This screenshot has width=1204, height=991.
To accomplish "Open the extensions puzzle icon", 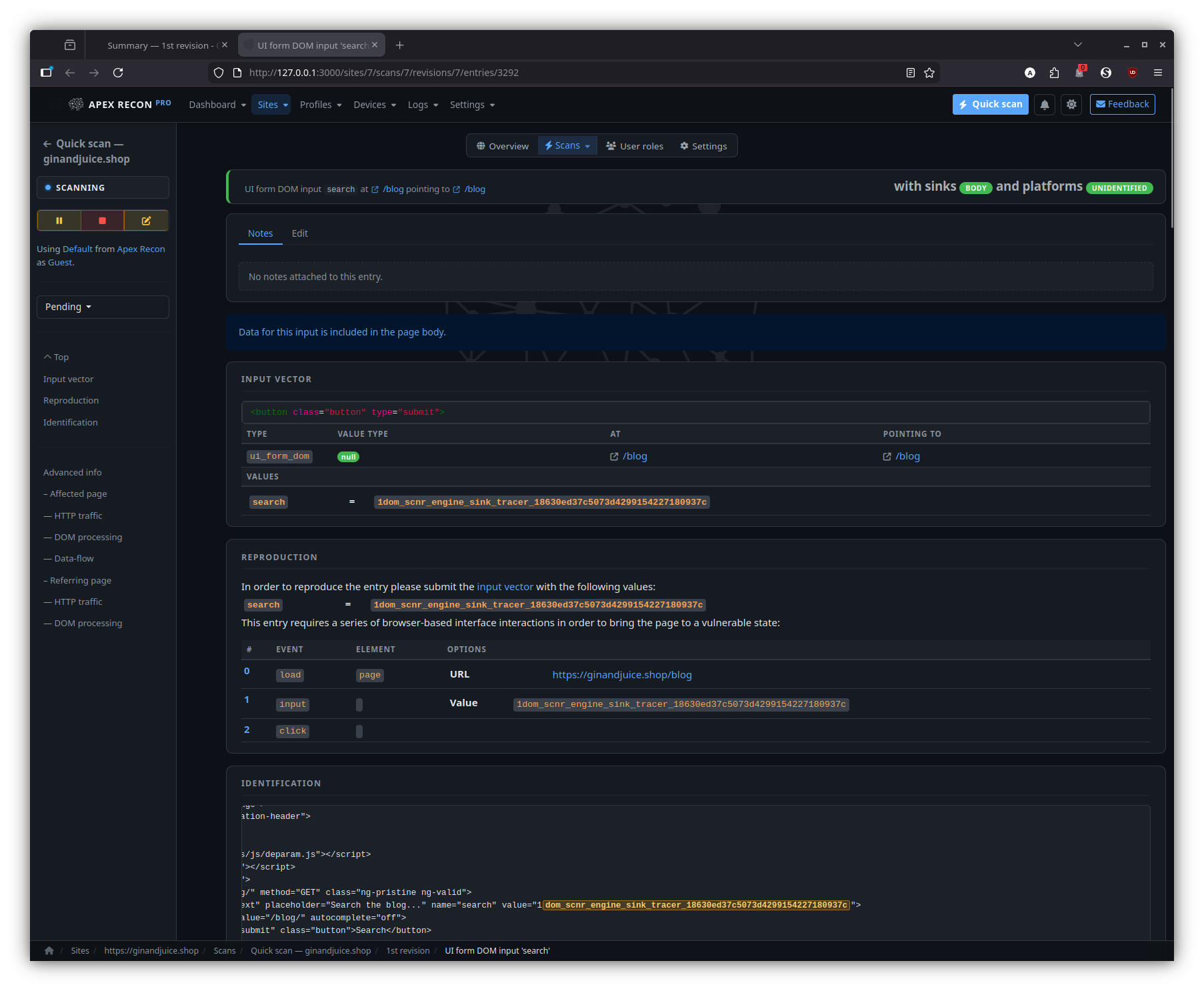I will pos(1054,73).
